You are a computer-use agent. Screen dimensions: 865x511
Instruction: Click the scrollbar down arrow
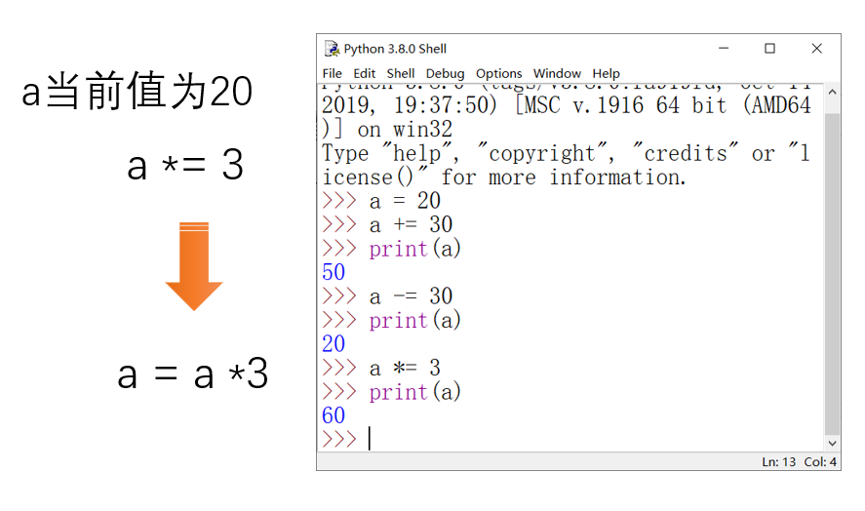coord(832,443)
